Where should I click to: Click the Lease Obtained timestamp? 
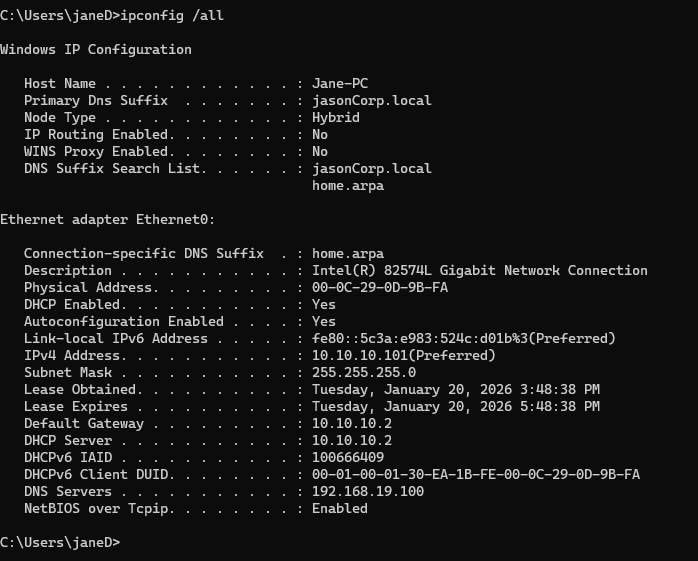coord(456,389)
